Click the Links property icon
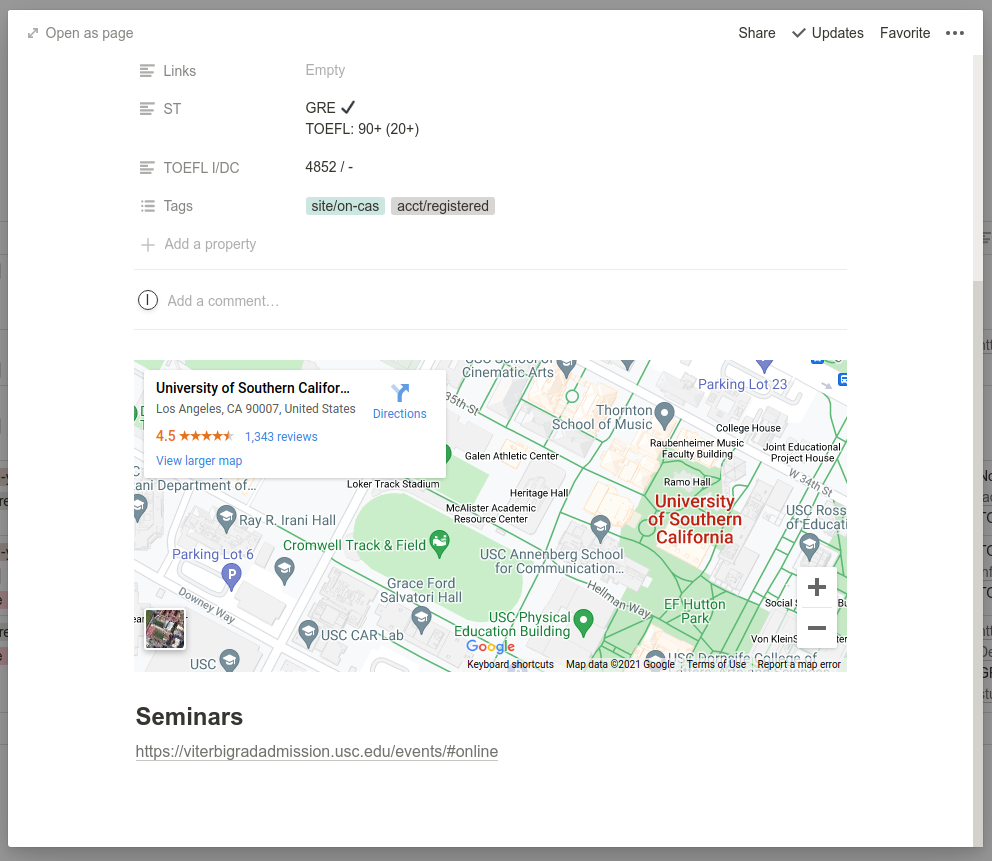The height and width of the screenshot is (861, 992). [147, 71]
